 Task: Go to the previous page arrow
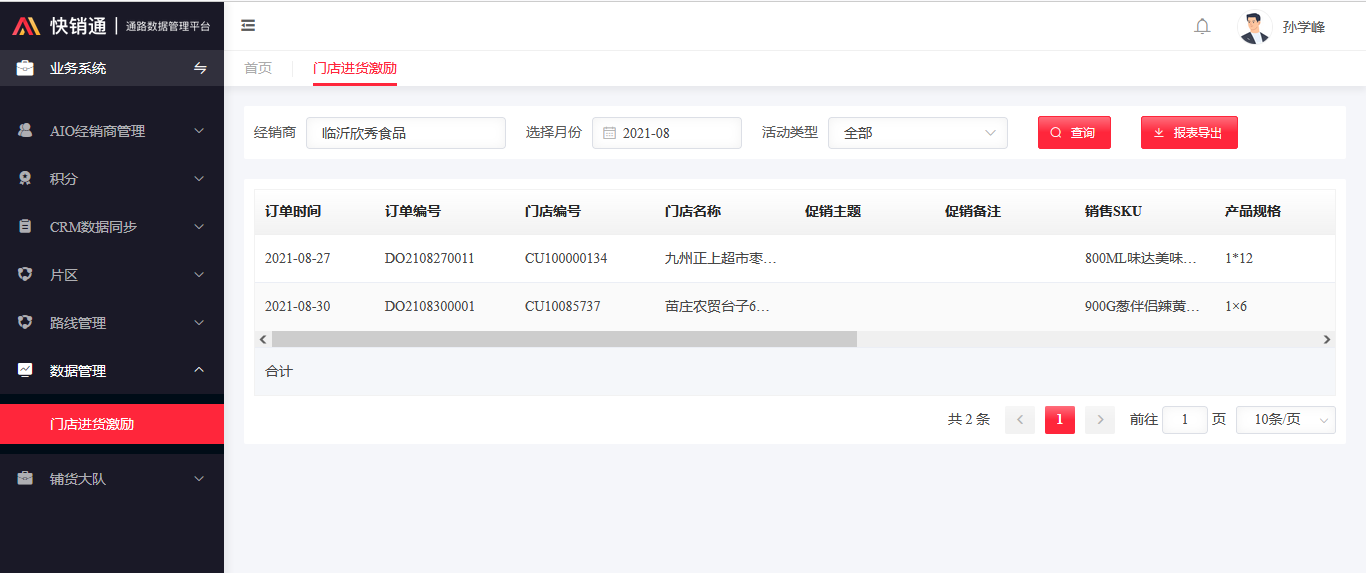1019,420
